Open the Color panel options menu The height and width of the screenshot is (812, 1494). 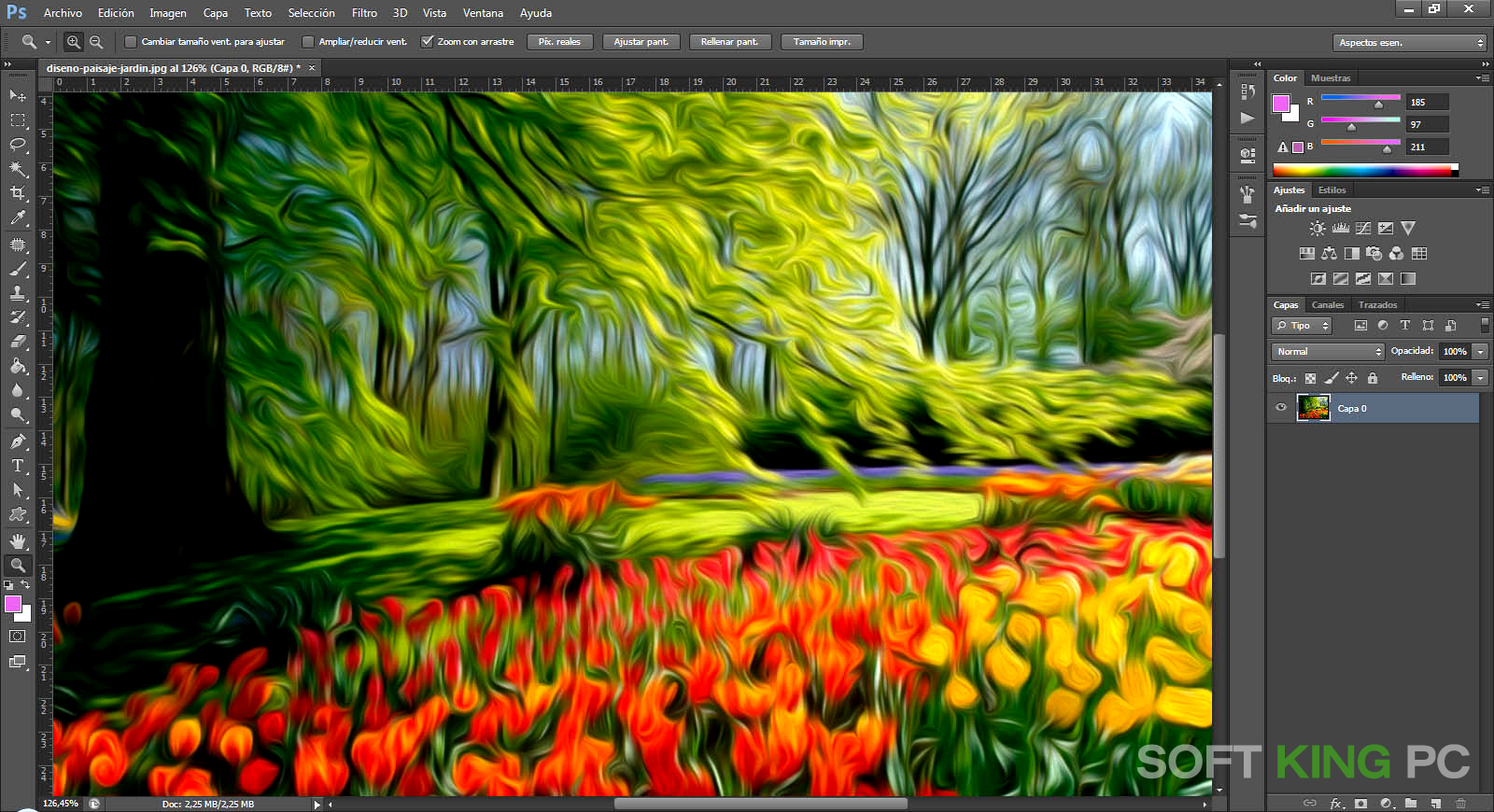tap(1482, 78)
